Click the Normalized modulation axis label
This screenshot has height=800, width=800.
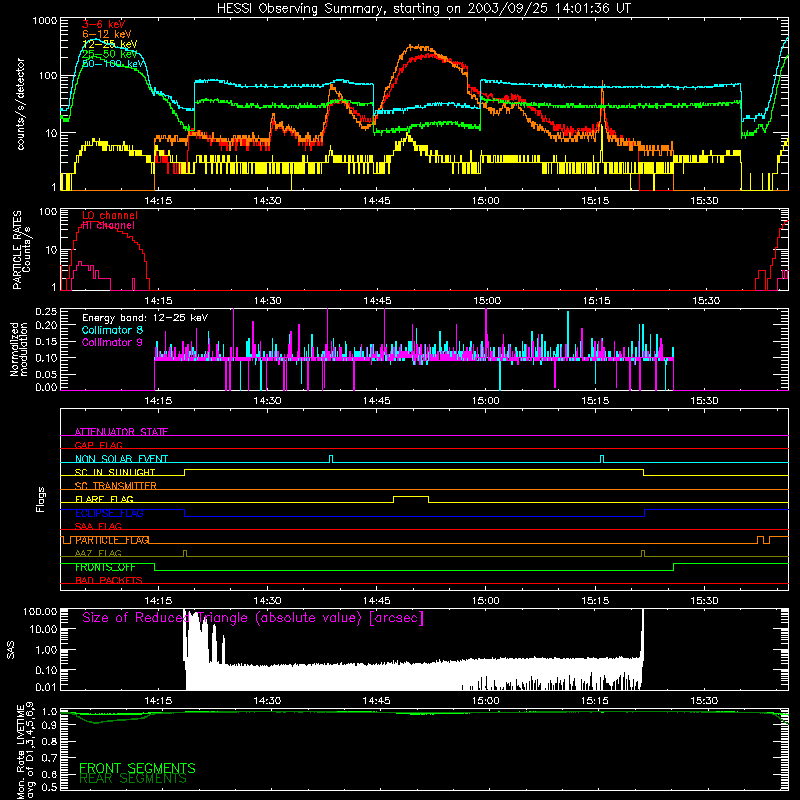click(x=19, y=349)
